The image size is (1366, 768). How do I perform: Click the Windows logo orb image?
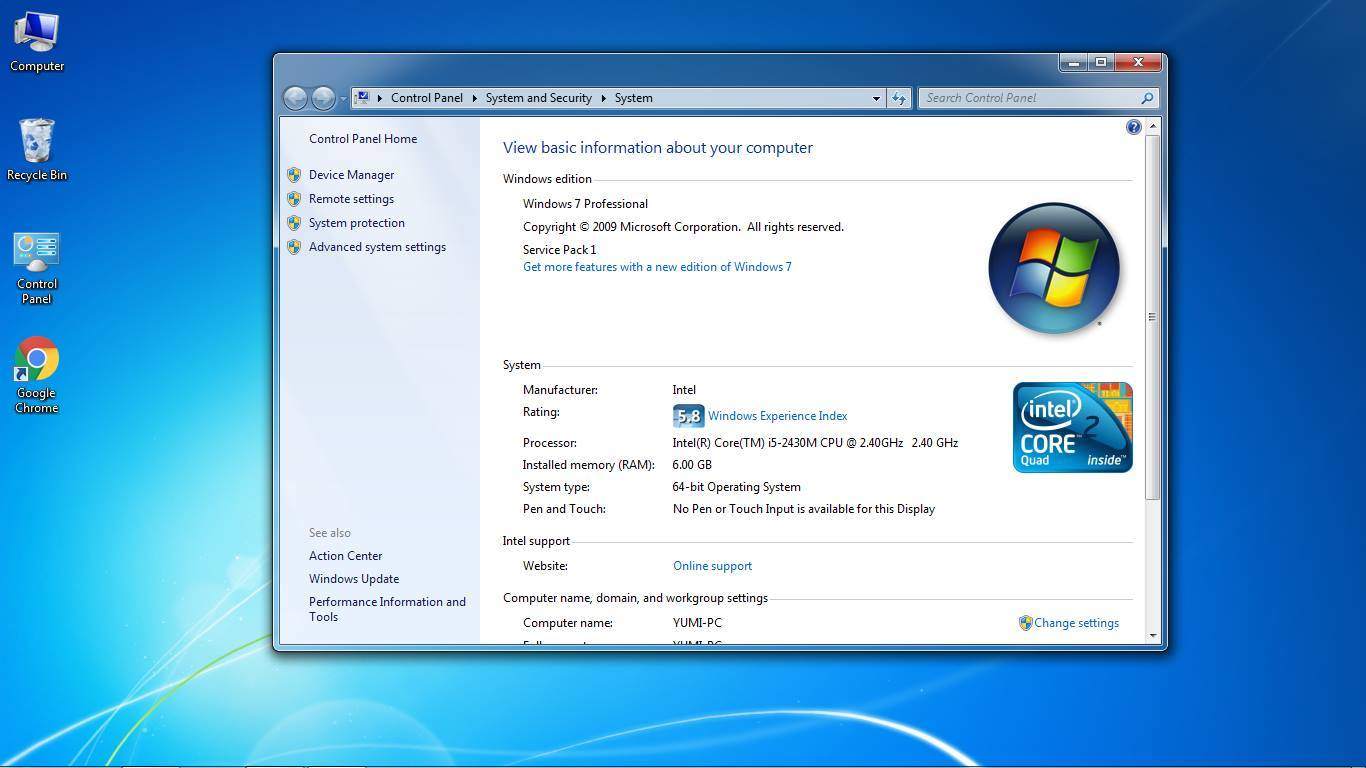(x=1054, y=268)
